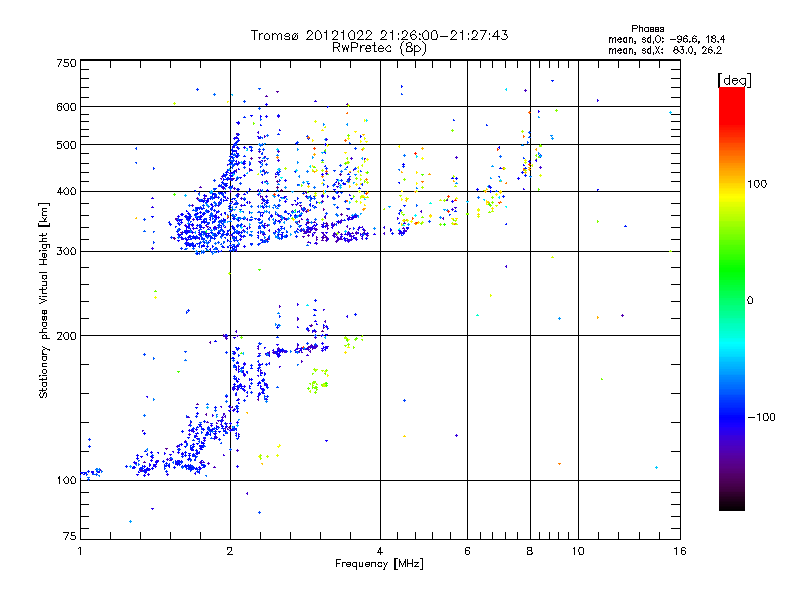
Task: Click the 'RwPretec (8p)' subtitle
Action: (379, 48)
